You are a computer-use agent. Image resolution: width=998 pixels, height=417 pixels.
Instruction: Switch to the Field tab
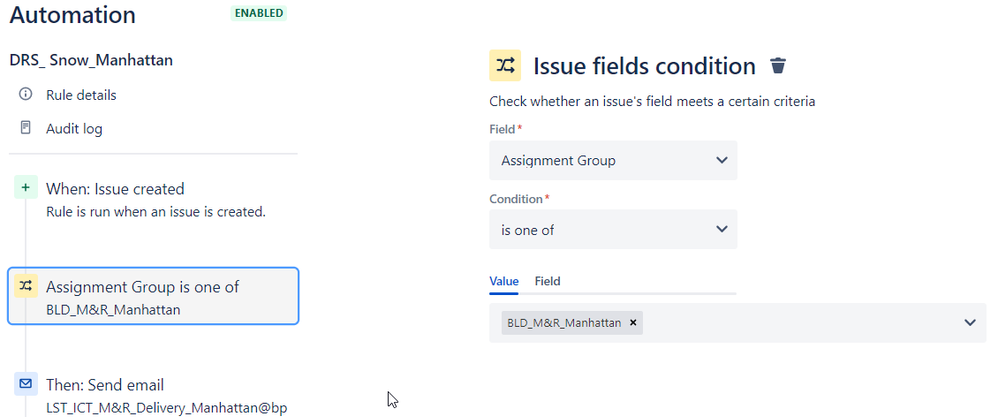[x=547, y=281]
